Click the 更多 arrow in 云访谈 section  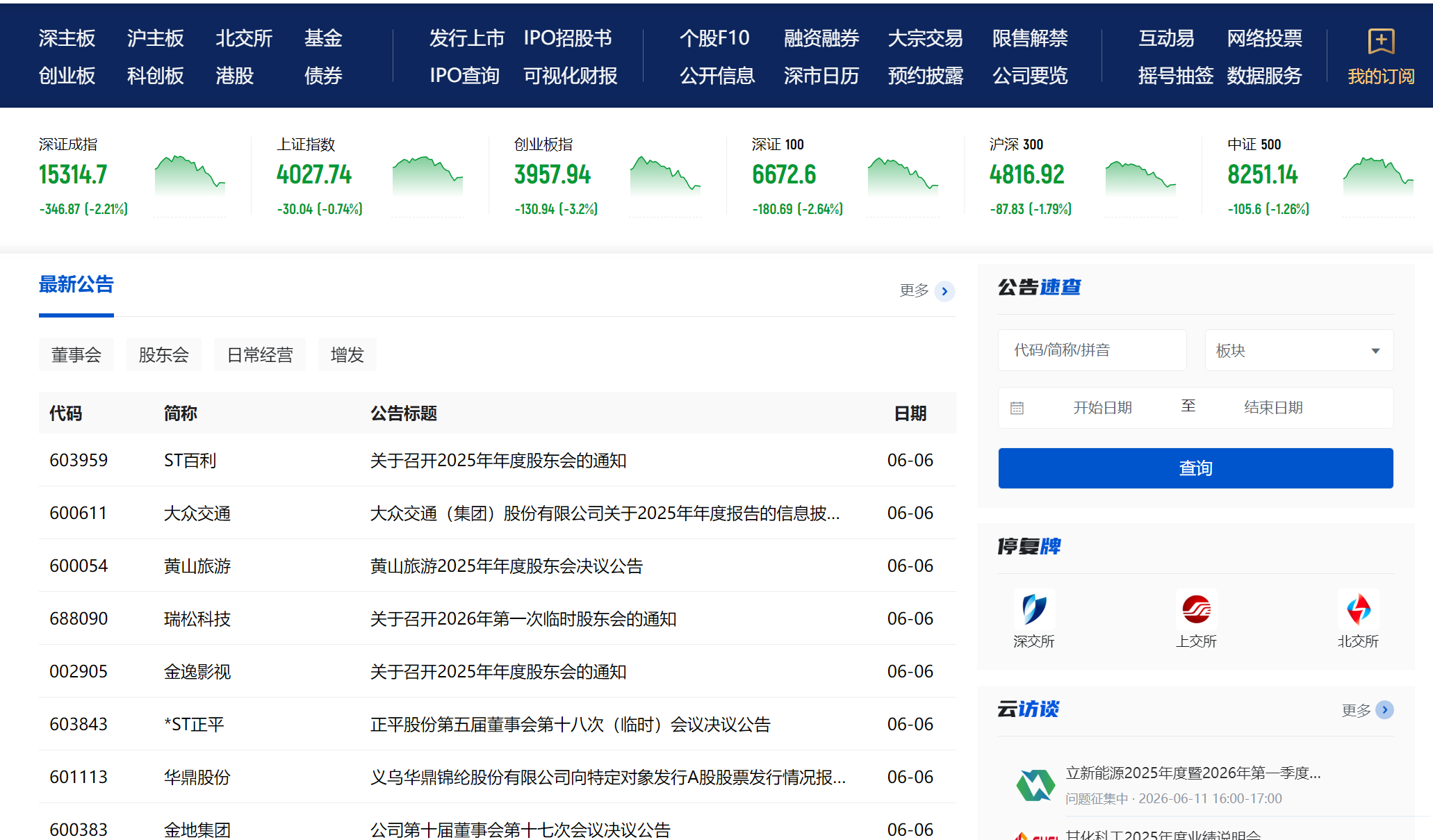[1384, 709]
